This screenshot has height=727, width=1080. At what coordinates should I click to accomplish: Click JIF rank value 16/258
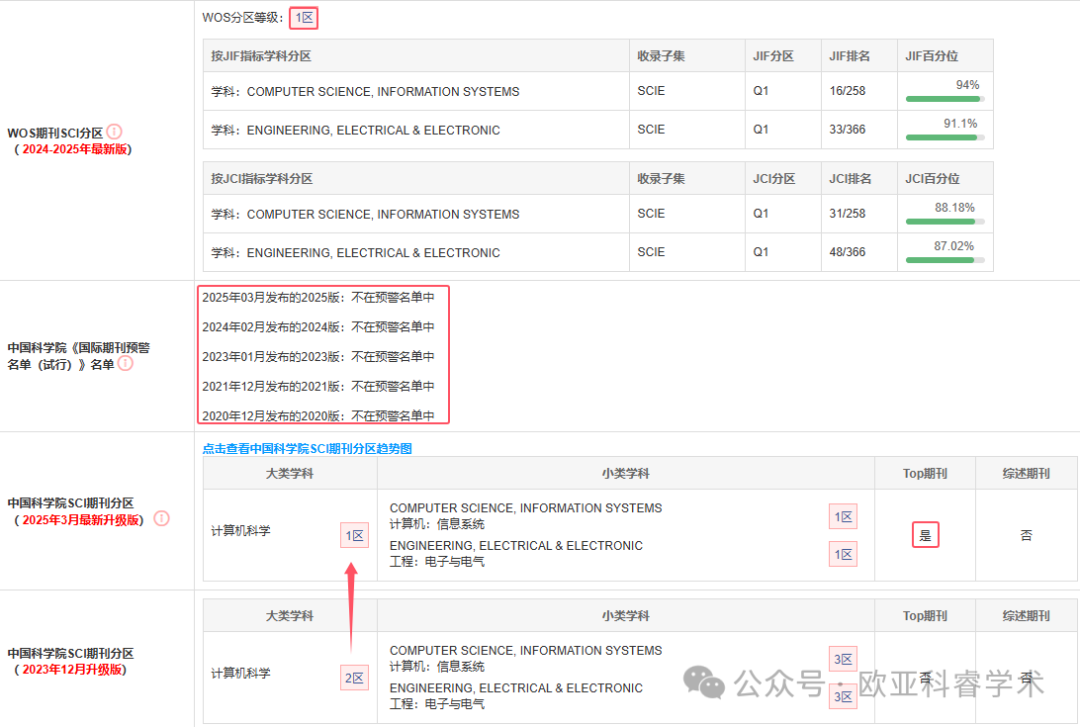click(847, 91)
